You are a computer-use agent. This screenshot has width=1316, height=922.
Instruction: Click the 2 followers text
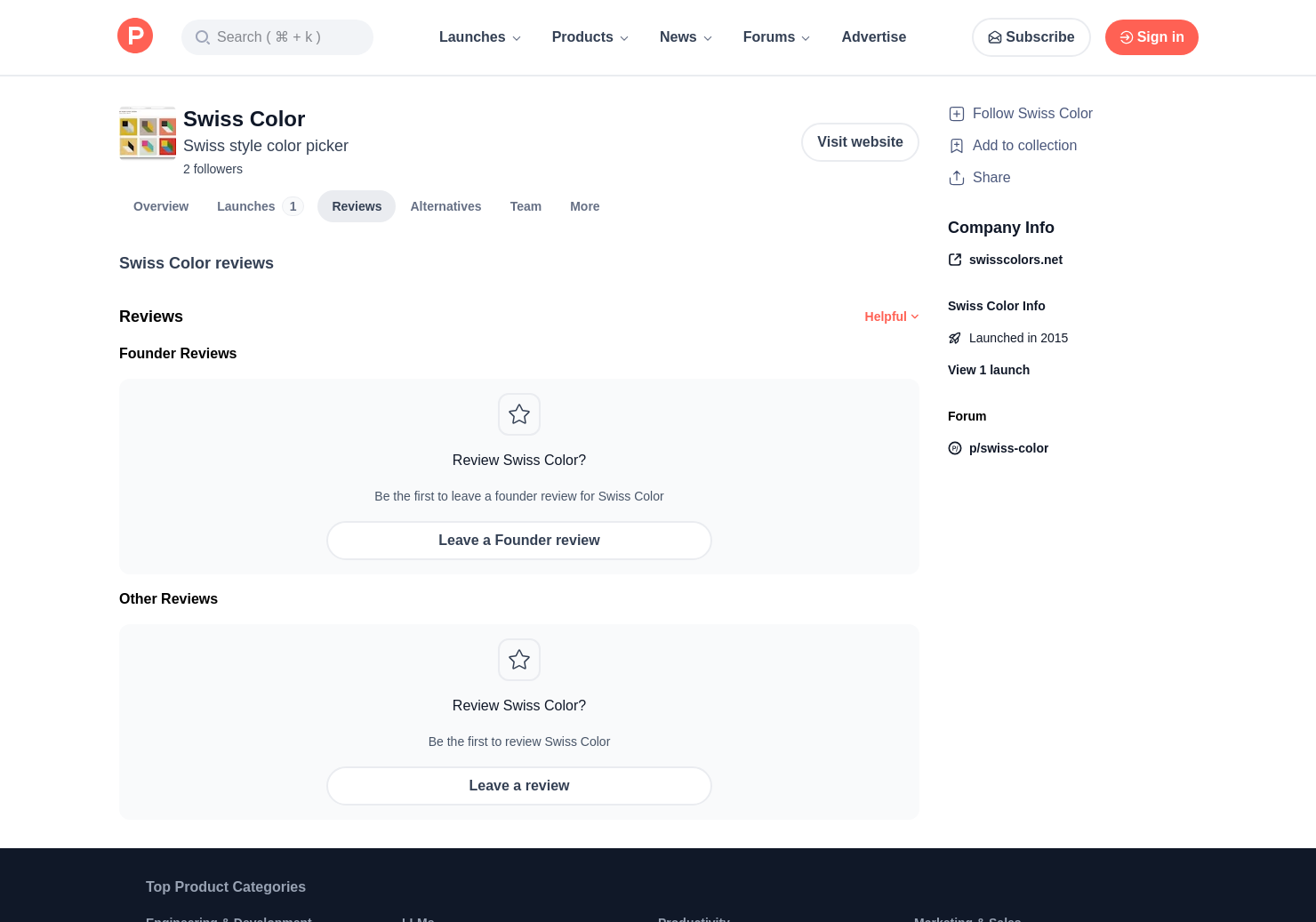pos(213,169)
